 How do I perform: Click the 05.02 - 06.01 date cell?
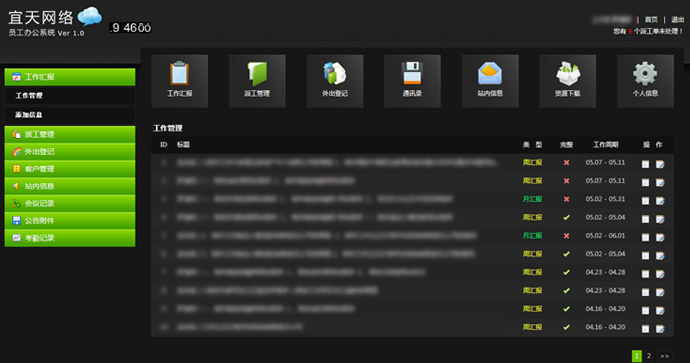605,235
